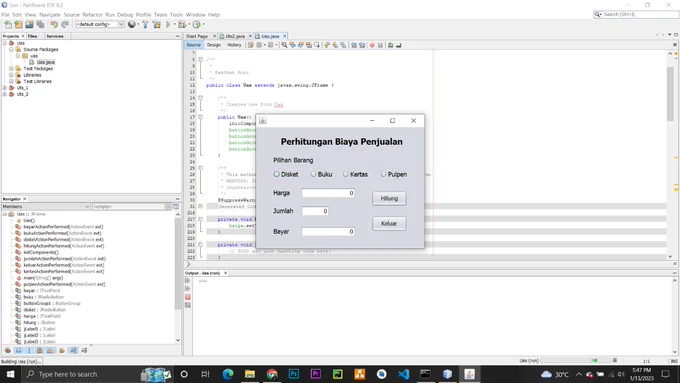This screenshot has height=383, width=680.
Task: Collapse the Uas project tree node
Action: point(5,43)
